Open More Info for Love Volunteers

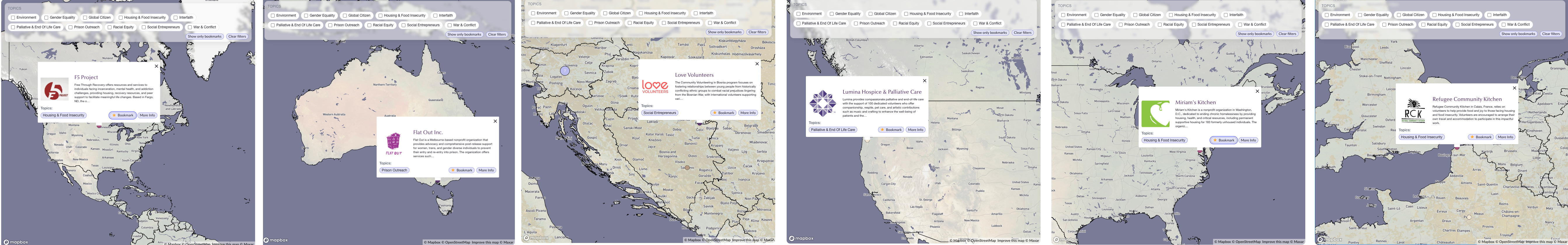(748, 113)
